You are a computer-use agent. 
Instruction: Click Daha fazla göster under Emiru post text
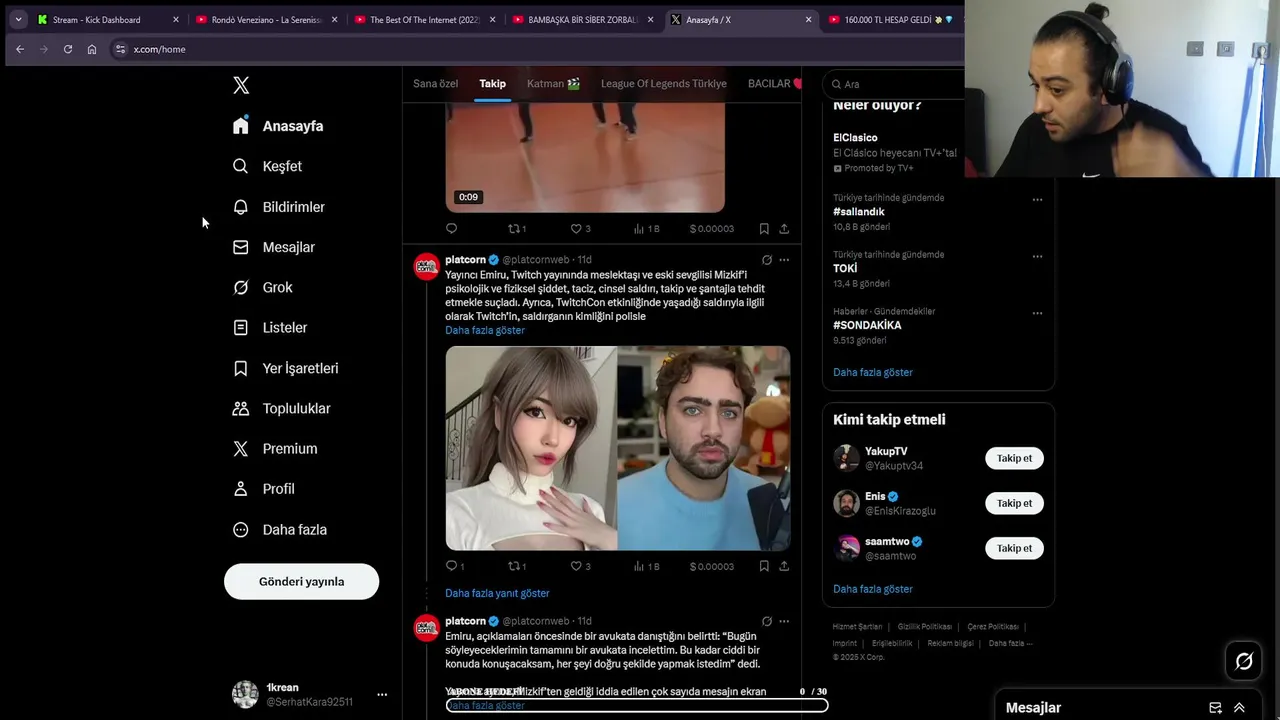[485, 330]
